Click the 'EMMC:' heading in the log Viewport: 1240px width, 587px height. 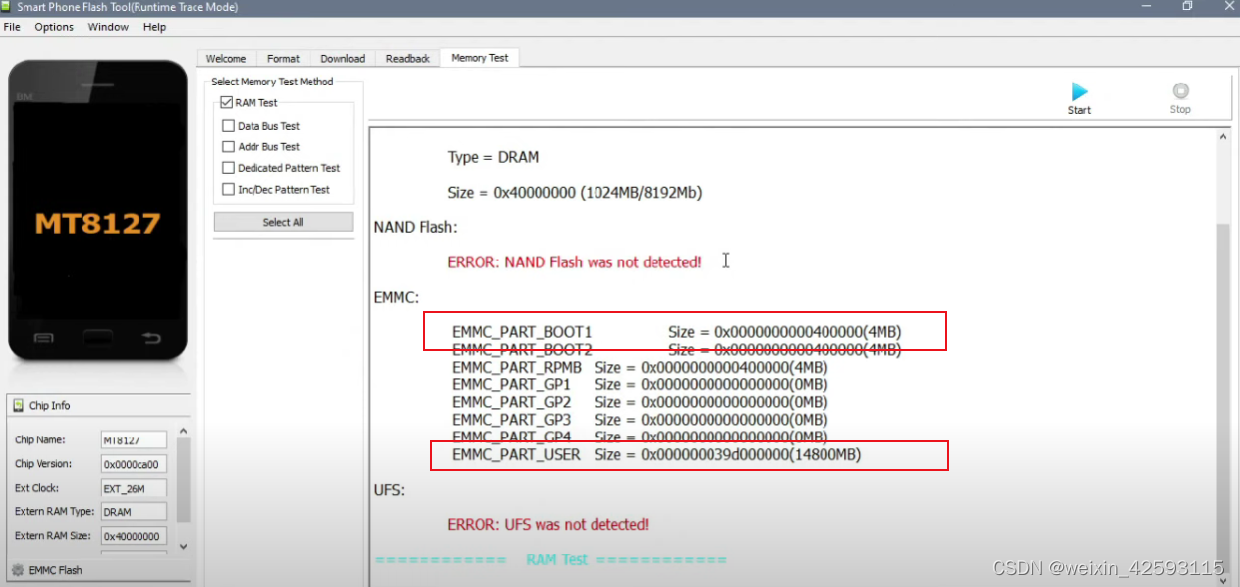tap(396, 297)
